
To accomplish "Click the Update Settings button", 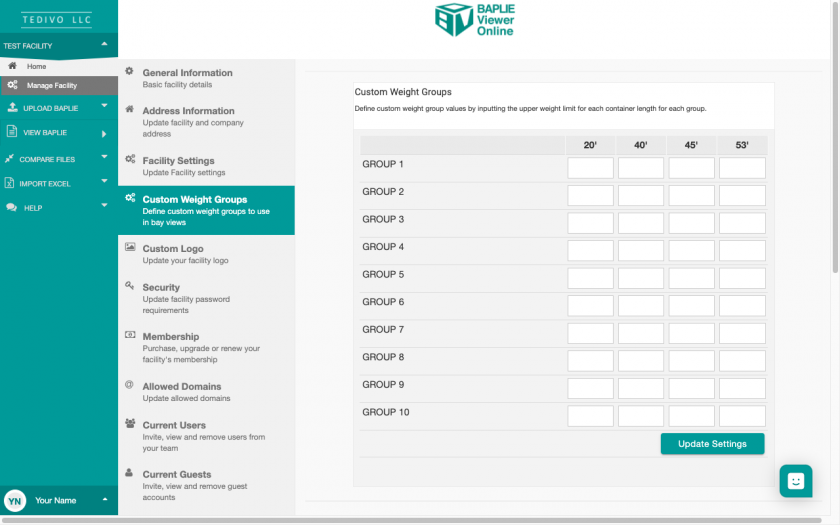I will click(x=712, y=444).
